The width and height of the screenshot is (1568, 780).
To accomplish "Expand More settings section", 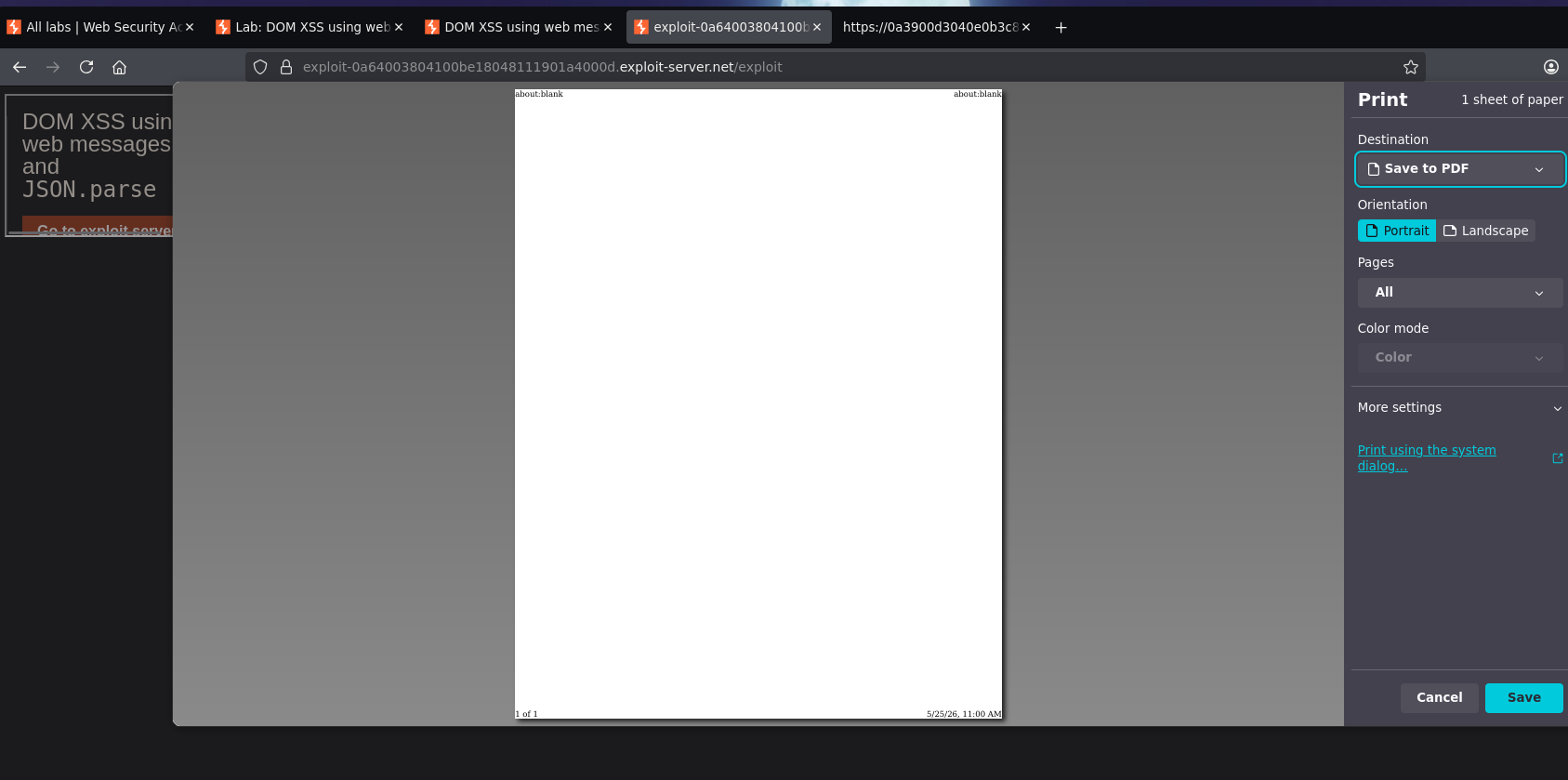I will [x=1459, y=408].
